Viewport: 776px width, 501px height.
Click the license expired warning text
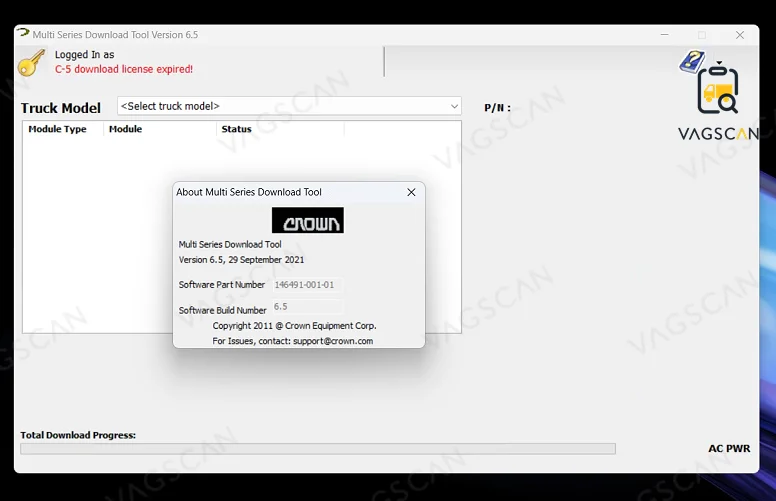pos(124,69)
